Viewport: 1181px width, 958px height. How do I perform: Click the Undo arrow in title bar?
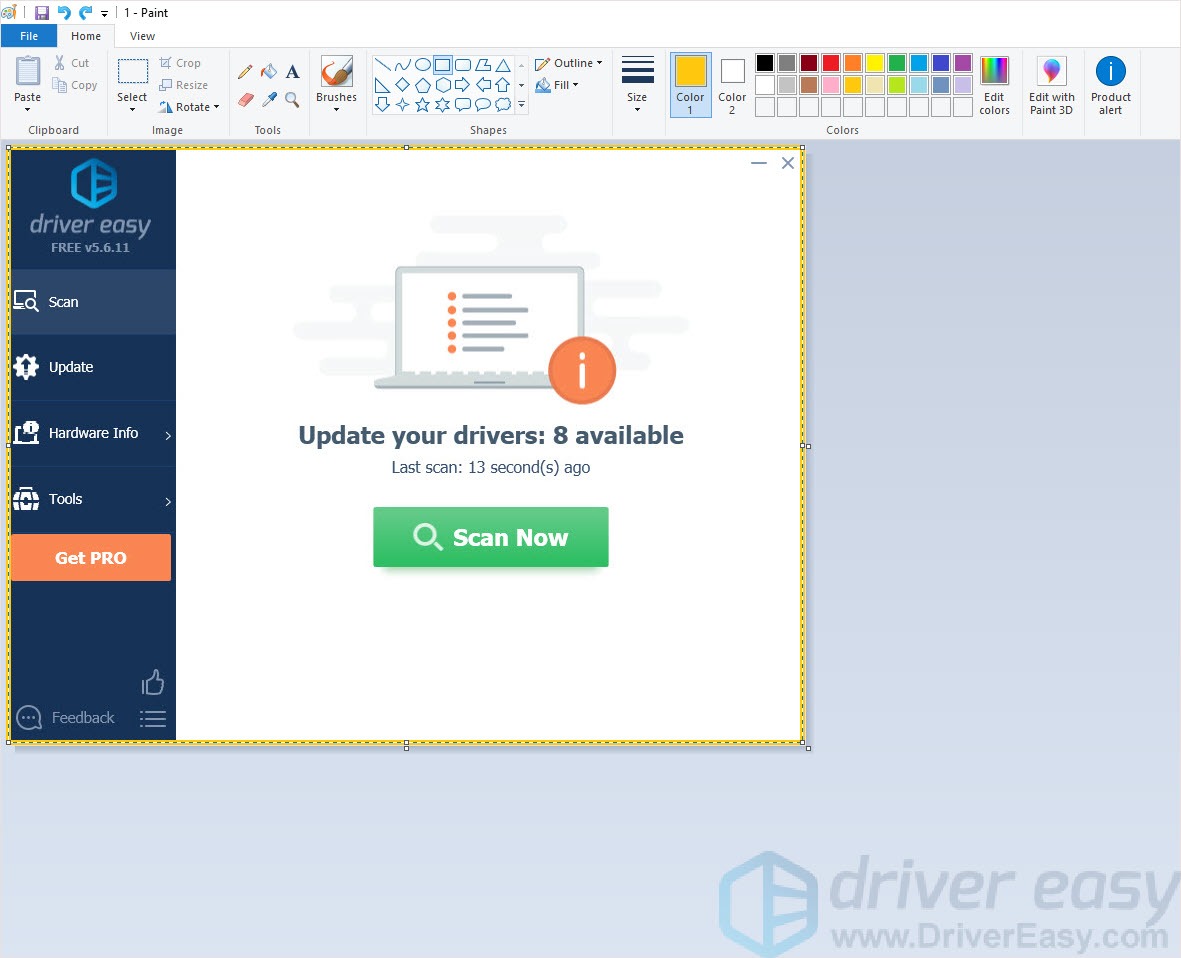tap(64, 13)
